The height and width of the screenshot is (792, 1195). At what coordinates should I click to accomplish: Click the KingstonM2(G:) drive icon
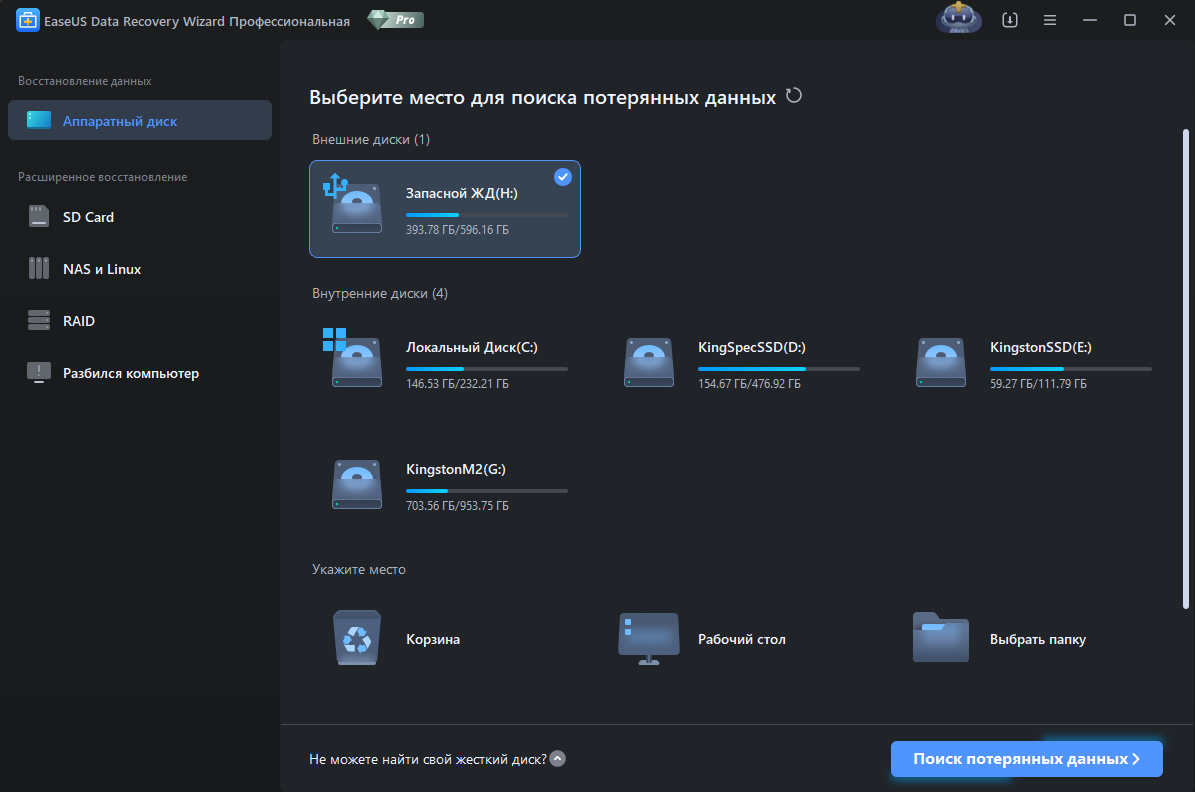click(x=357, y=484)
